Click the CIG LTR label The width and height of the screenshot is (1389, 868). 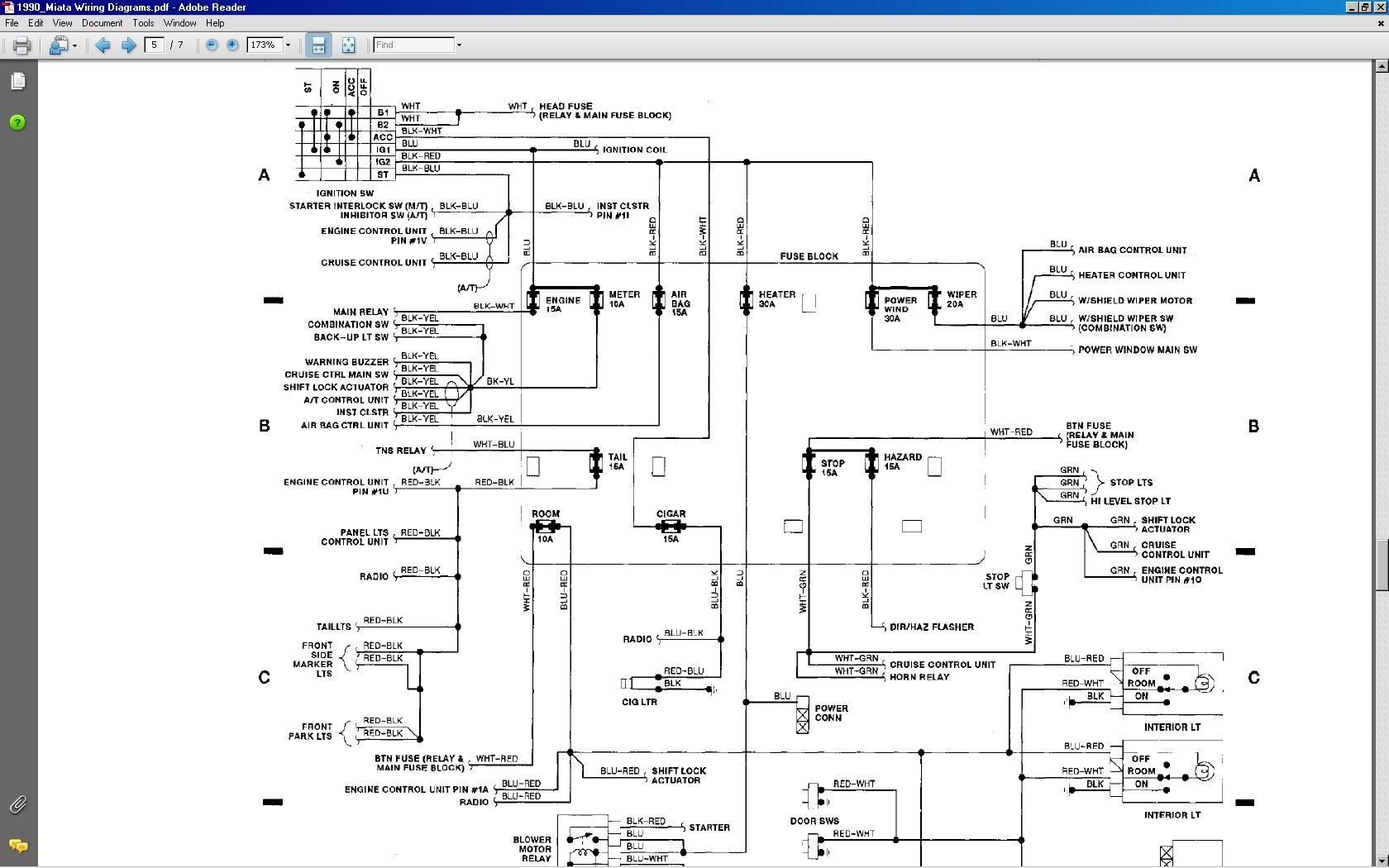coord(639,702)
